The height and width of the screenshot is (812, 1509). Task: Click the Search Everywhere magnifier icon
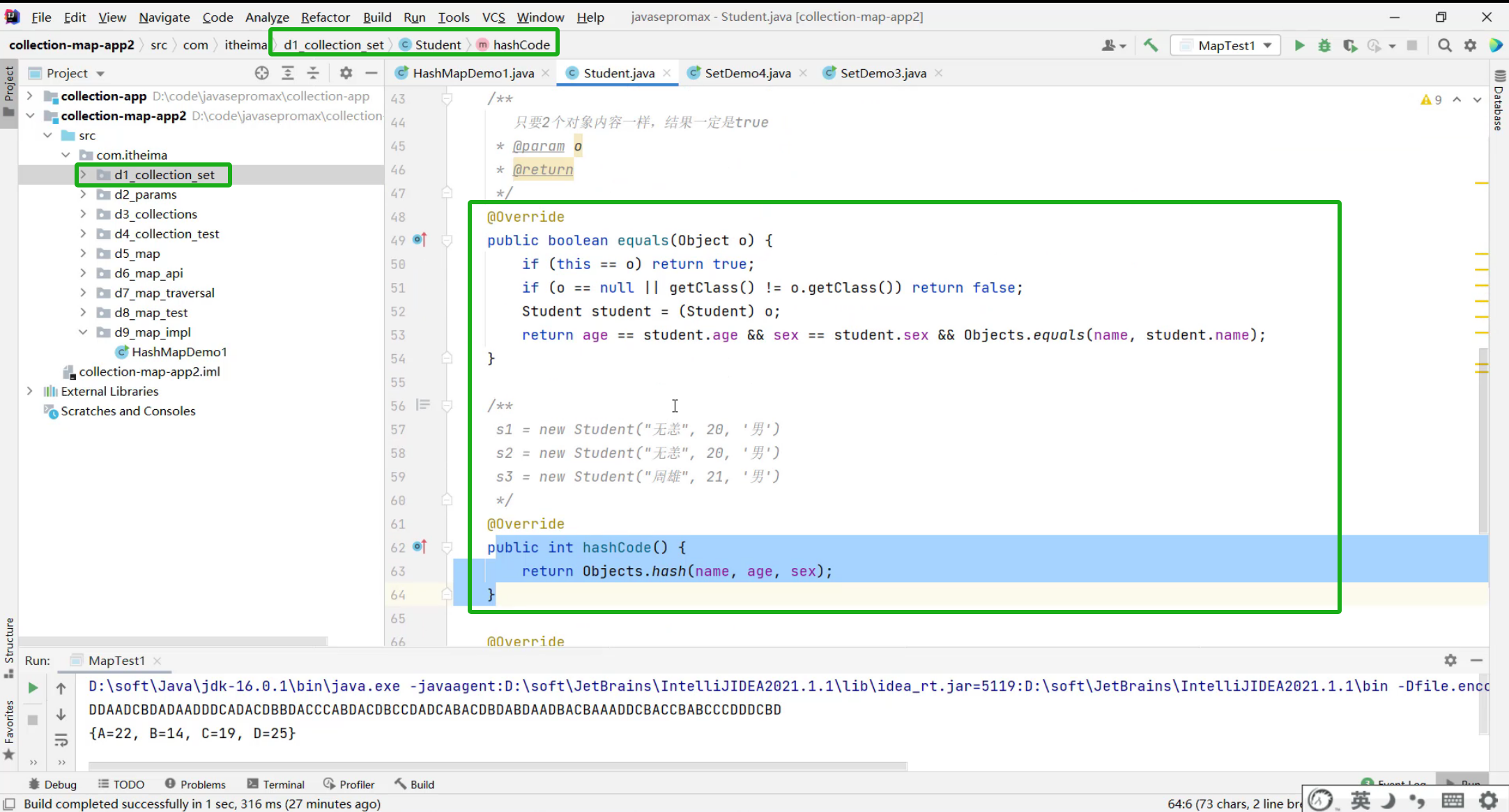[x=1445, y=45]
